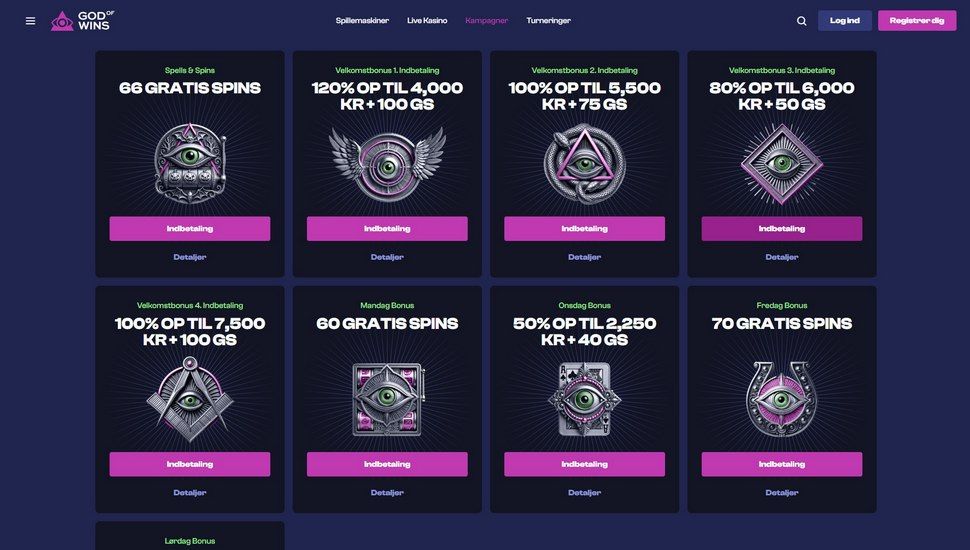Open the hamburger menu icon

pos(30,21)
